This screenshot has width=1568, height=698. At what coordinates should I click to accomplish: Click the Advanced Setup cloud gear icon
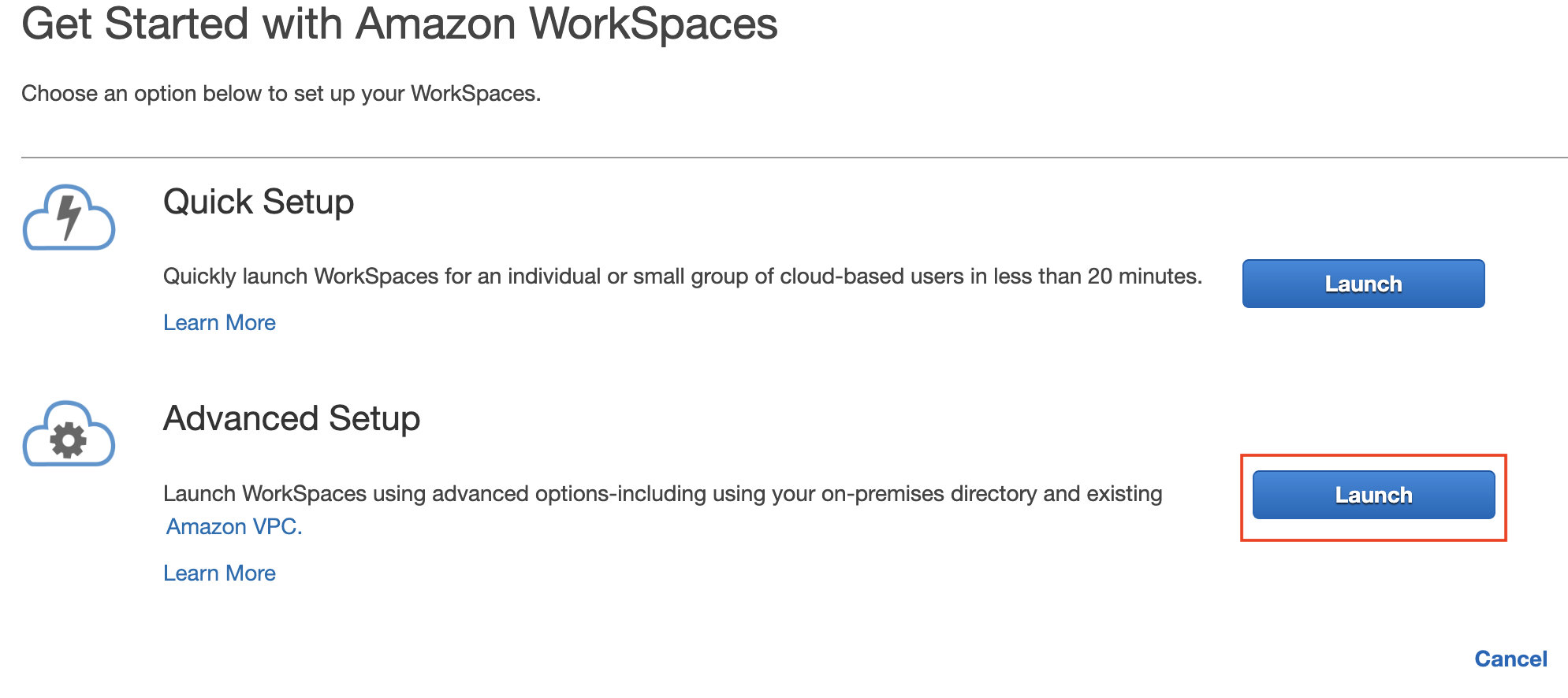point(69,434)
